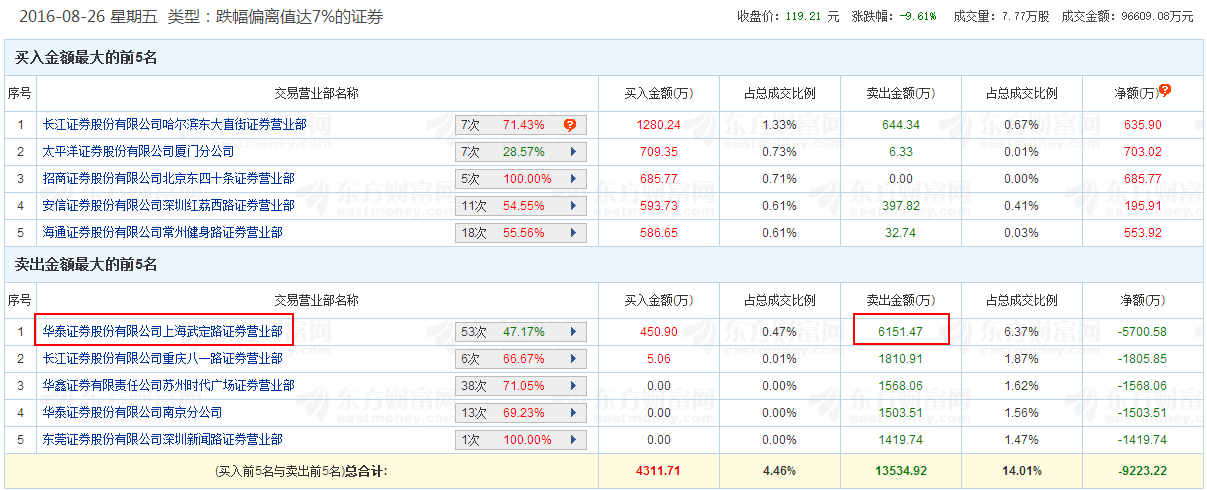Open 华泰证券上海武定路证券营业部 link
This screenshot has height=490, width=1207.
162,331
